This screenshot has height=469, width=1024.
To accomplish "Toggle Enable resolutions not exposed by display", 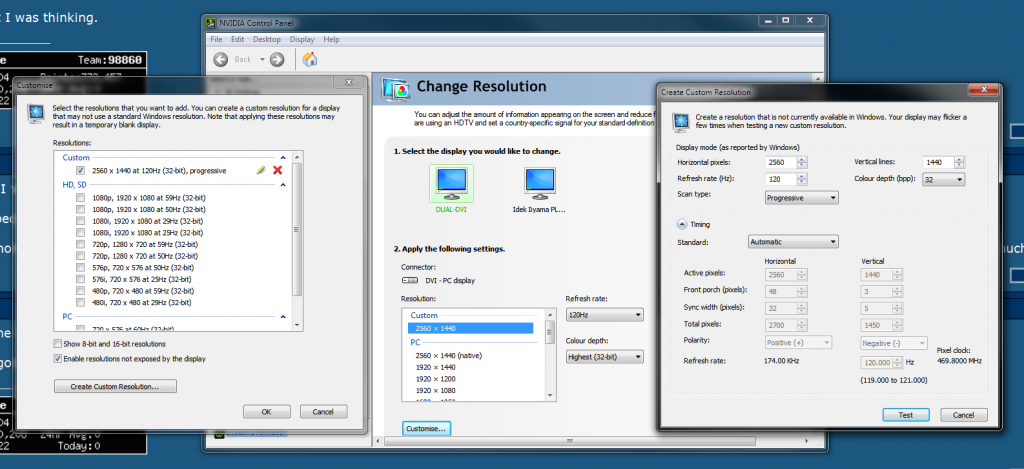I will click(x=58, y=358).
